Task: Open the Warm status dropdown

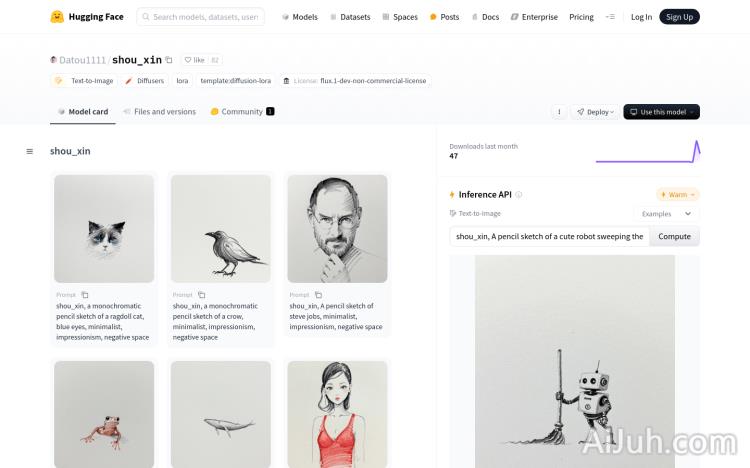Action: 678,195
